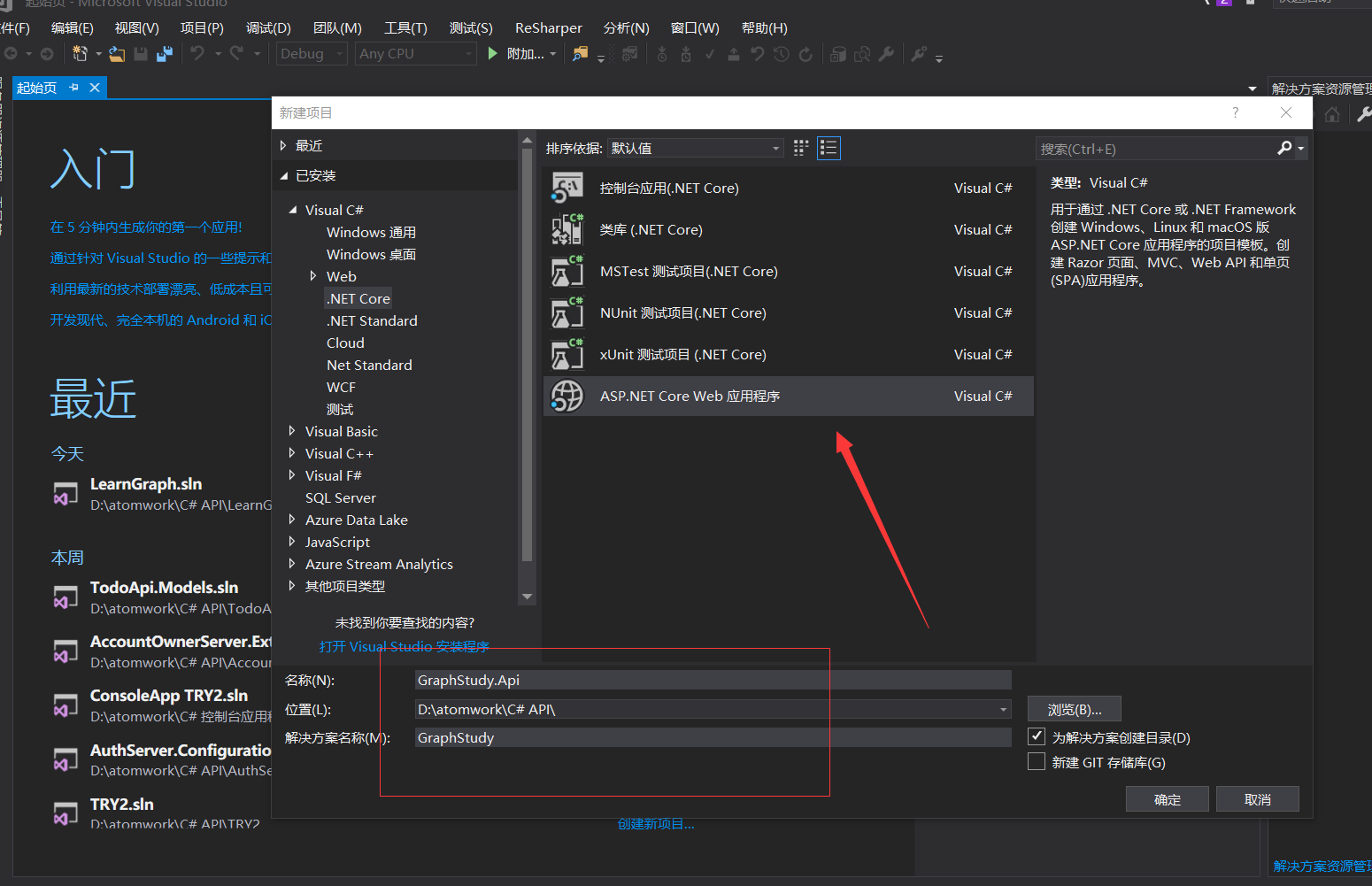Click the Navigate Backward icon
Screen dimensions: 1372x886
[x=12, y=54]
